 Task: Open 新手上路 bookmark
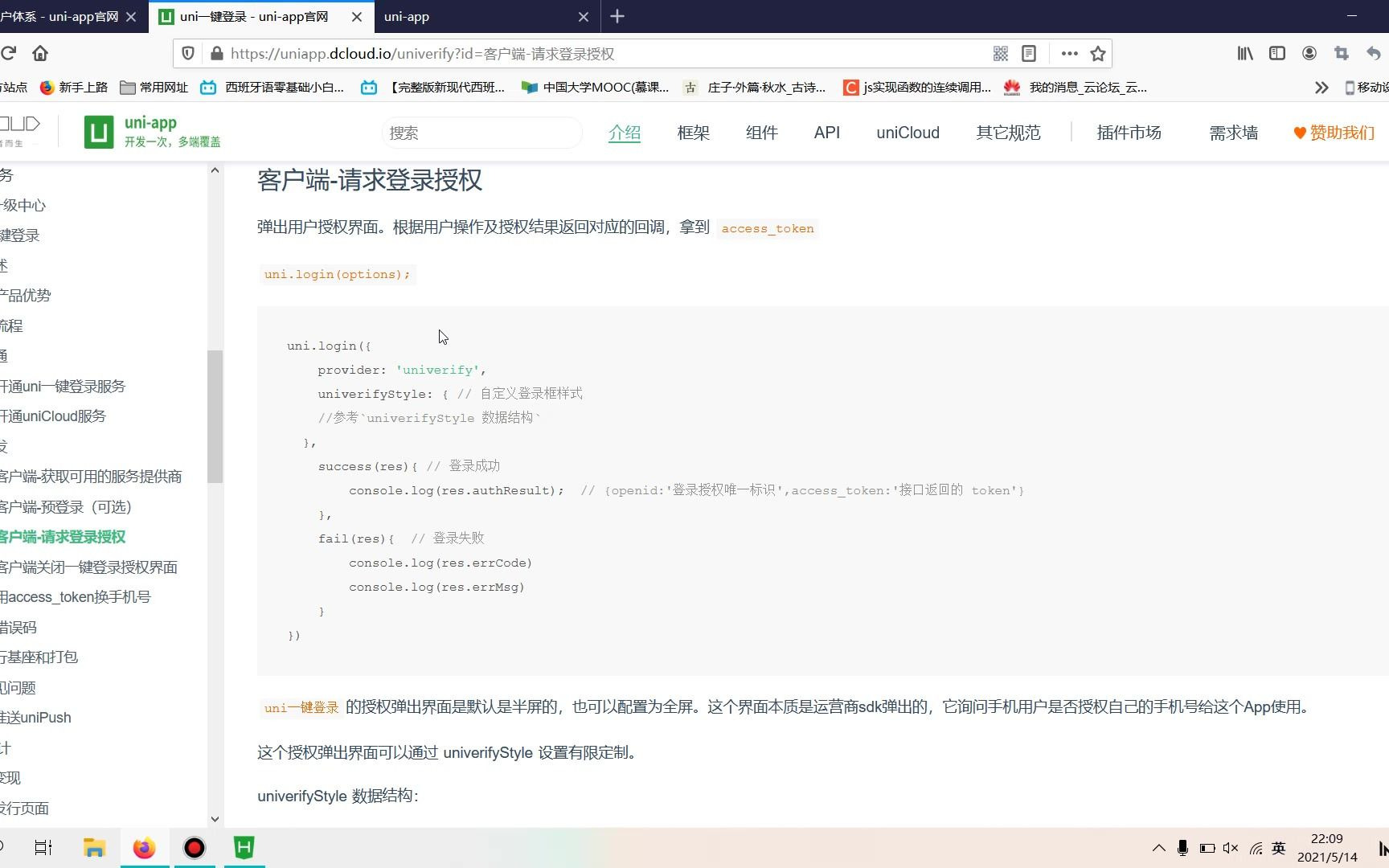[x=74, y=88]
